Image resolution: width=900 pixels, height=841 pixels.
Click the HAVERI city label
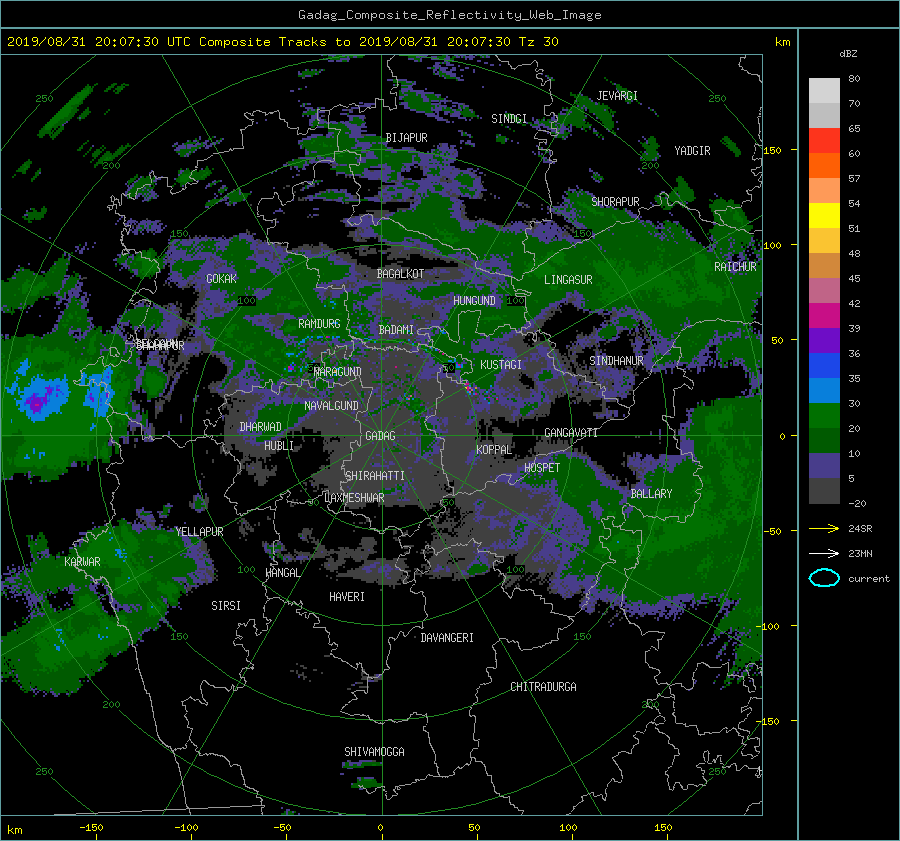click(347, 597)
